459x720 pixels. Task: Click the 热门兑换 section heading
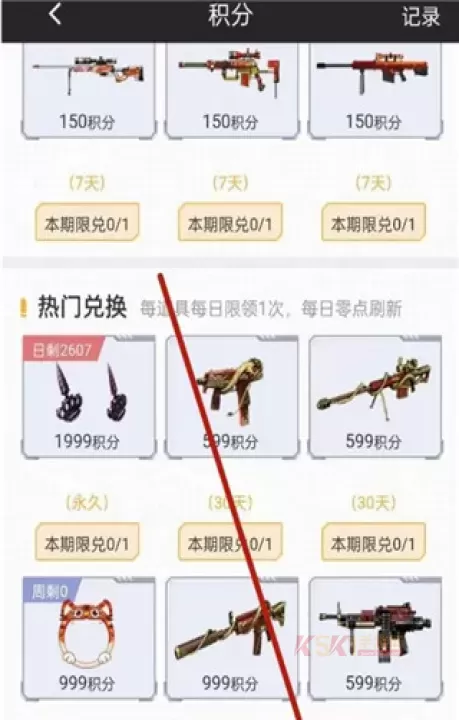(x=82, y=307)
